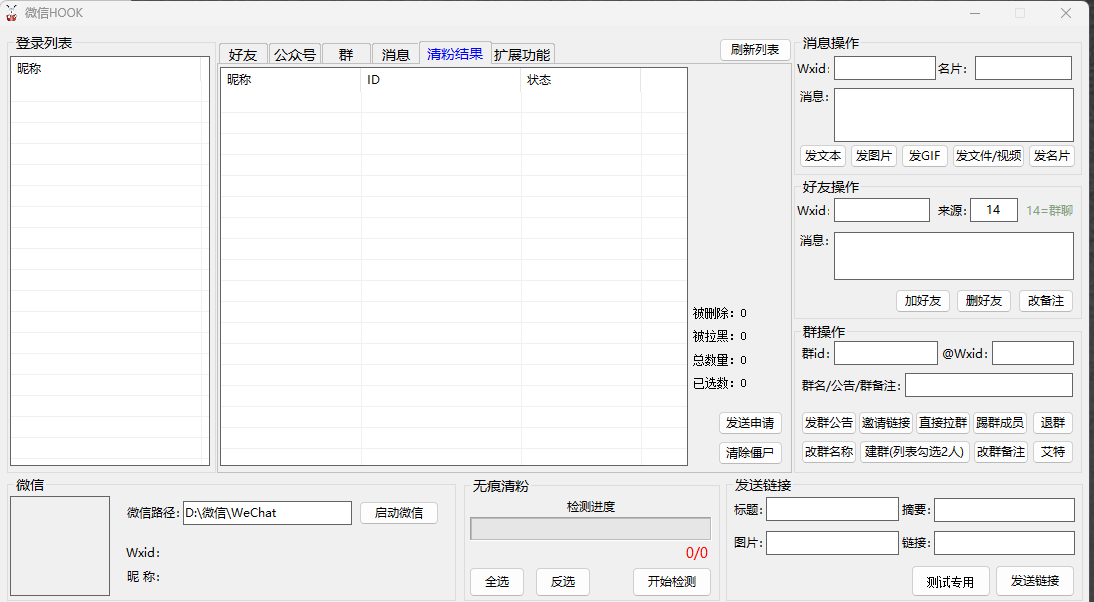Focus the 微信路径 input field
This screenshot has height=602, width=1094.
pos(267,513)
